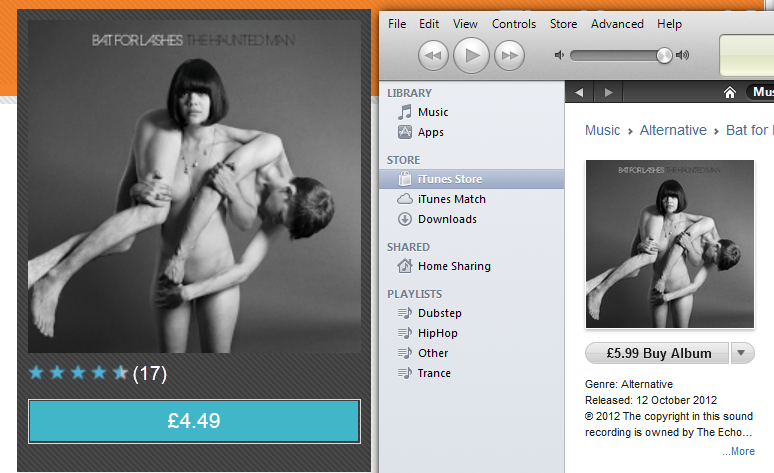The width and height of the screenshot is (774, 473).
Task: Click the rewind previous track button
Action: 433,55
